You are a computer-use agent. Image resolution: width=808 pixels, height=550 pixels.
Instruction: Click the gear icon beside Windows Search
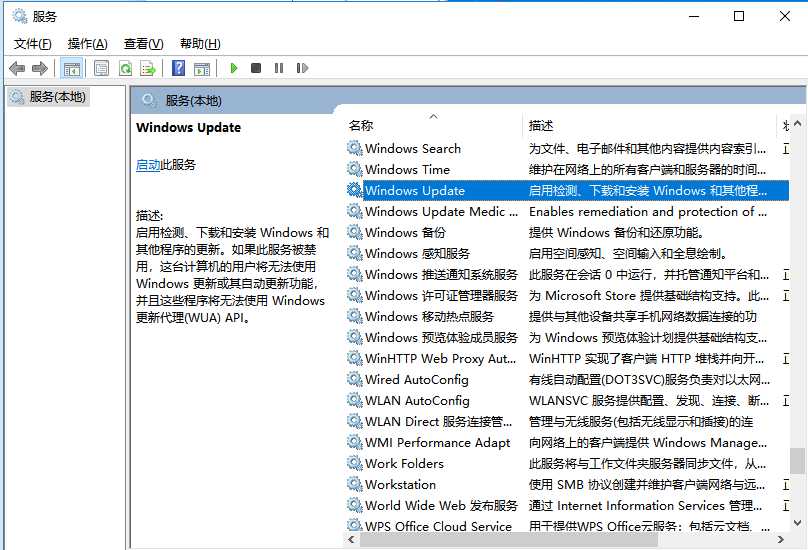coord(355,148)
